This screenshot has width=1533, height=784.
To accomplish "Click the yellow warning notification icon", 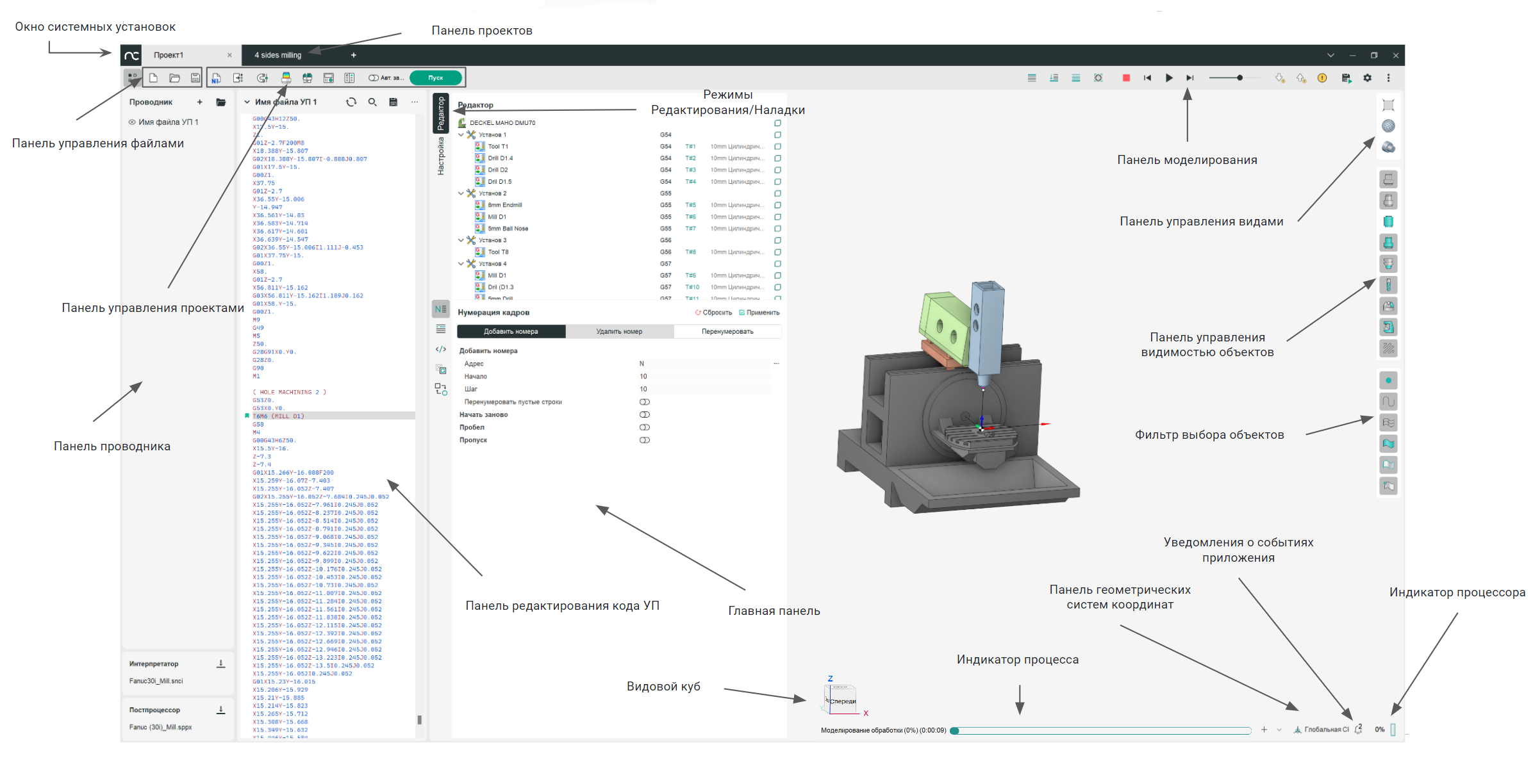I will pos(1322,78).
